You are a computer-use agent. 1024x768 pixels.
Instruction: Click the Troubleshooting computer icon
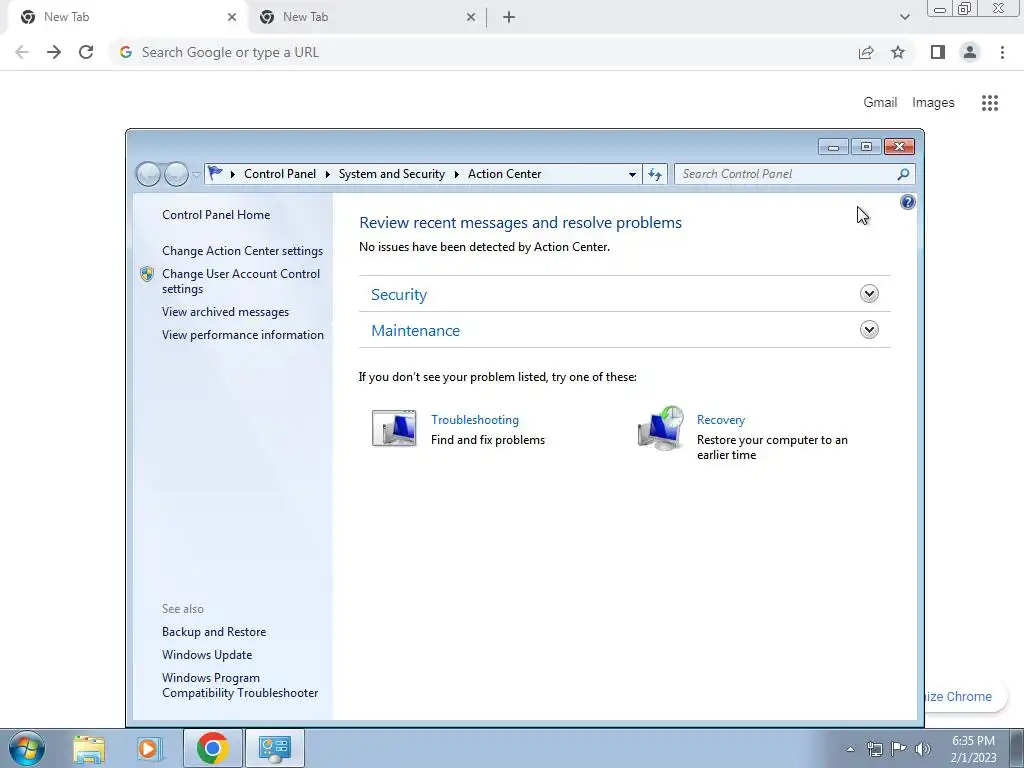point(394,428)
